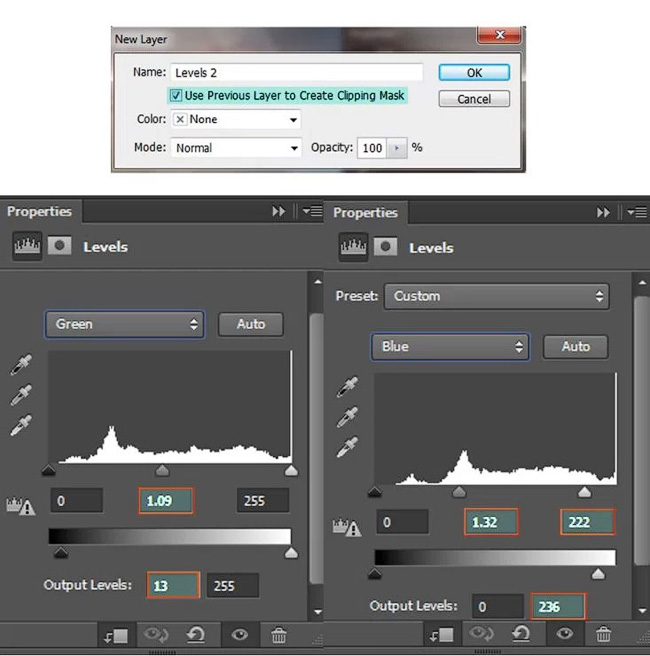Toggle layer visibility eye in Blue panel
Screen dimensions: 650x656
[565, 633]
